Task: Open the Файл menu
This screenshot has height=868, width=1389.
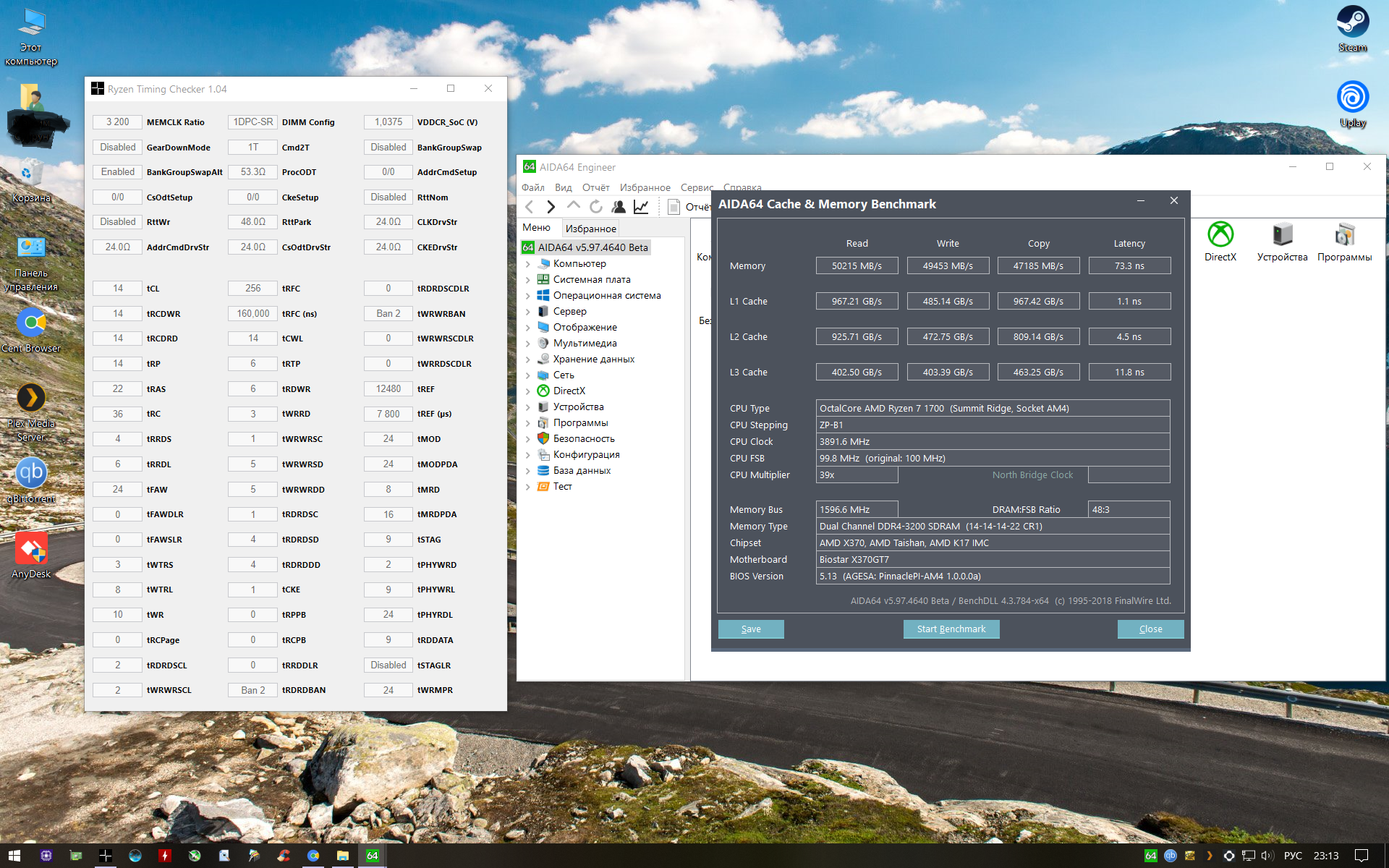Action: (532, 187)
